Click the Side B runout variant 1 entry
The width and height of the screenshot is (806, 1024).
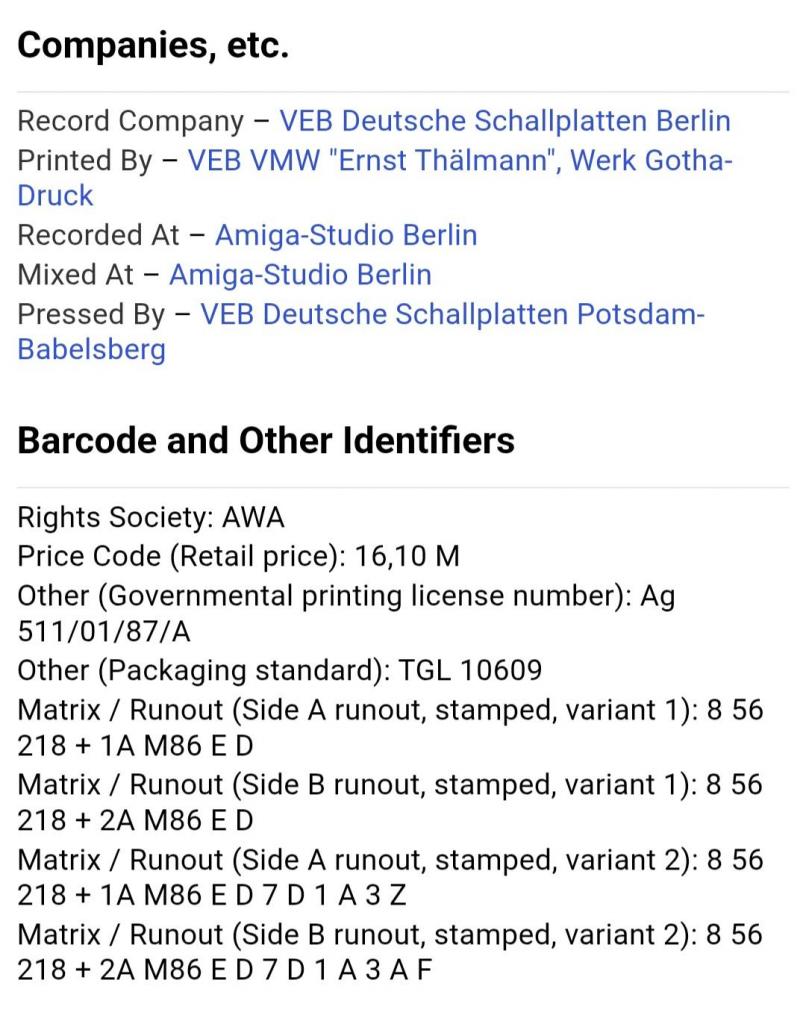(x=389, y=784)
